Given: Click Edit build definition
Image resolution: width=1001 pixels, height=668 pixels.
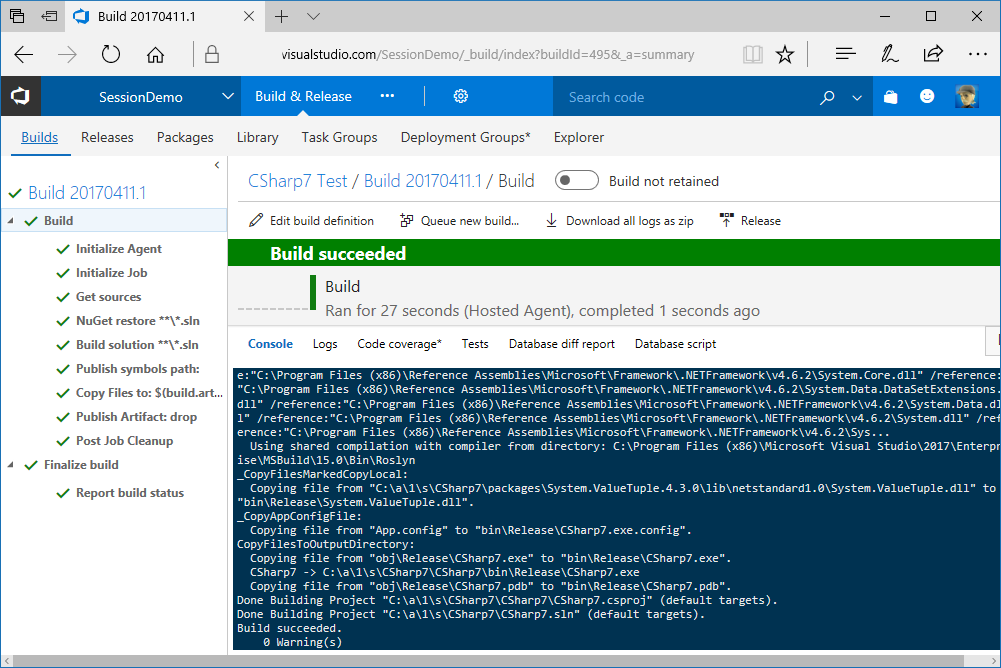Looking at the screenshot, I should (x=312, y=221).
